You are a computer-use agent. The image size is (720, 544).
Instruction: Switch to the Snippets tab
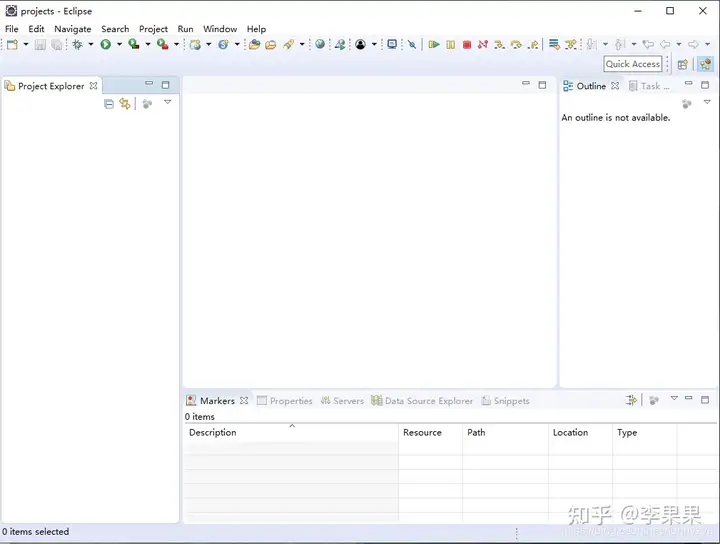[506, 401]
